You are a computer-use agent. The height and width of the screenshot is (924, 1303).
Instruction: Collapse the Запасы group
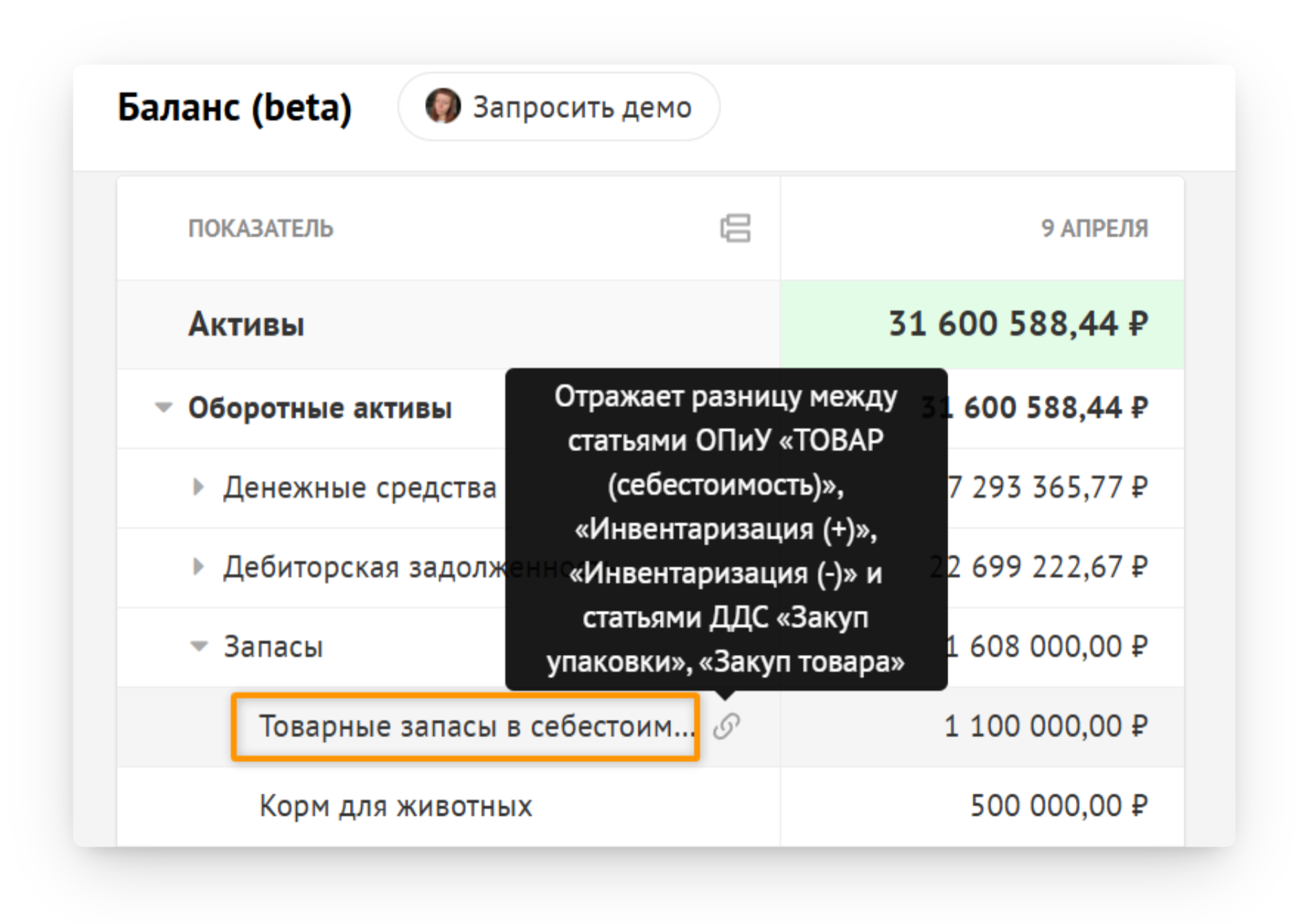(x=199, y=647)
